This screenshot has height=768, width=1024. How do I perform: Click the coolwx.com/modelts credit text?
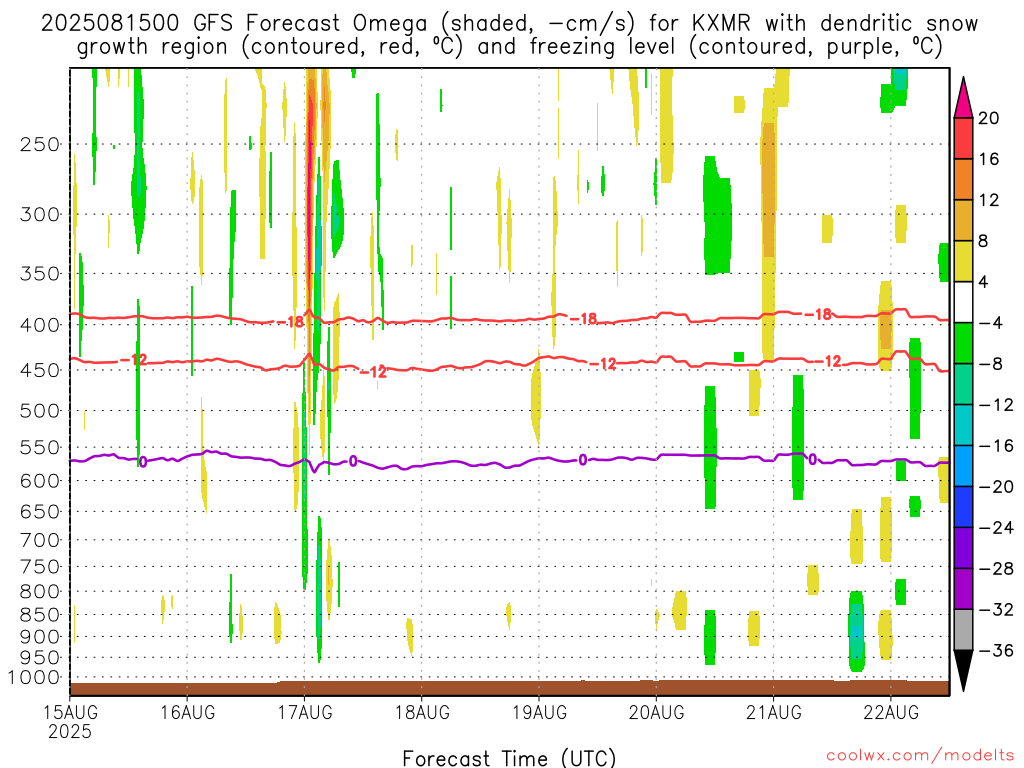920,756
